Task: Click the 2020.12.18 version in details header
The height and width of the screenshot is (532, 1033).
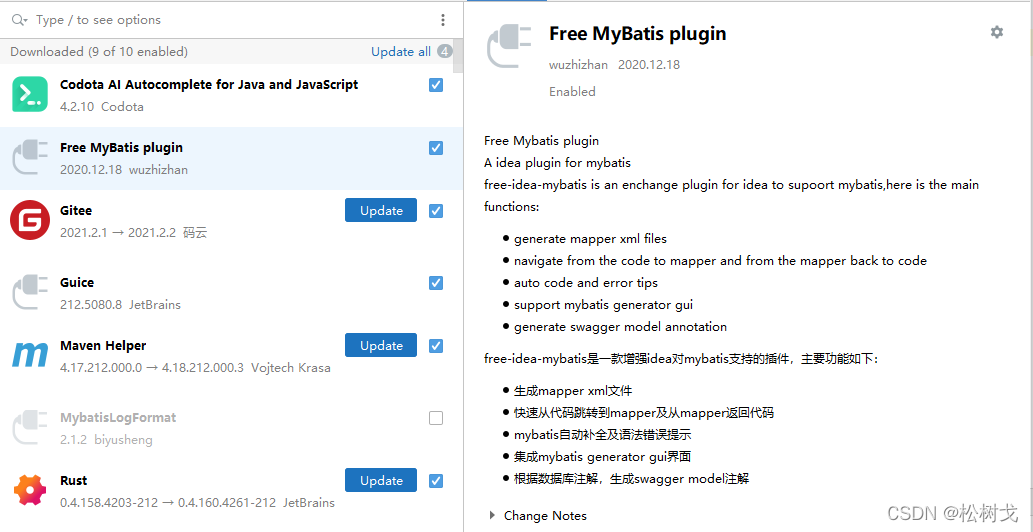Action: 649,65
